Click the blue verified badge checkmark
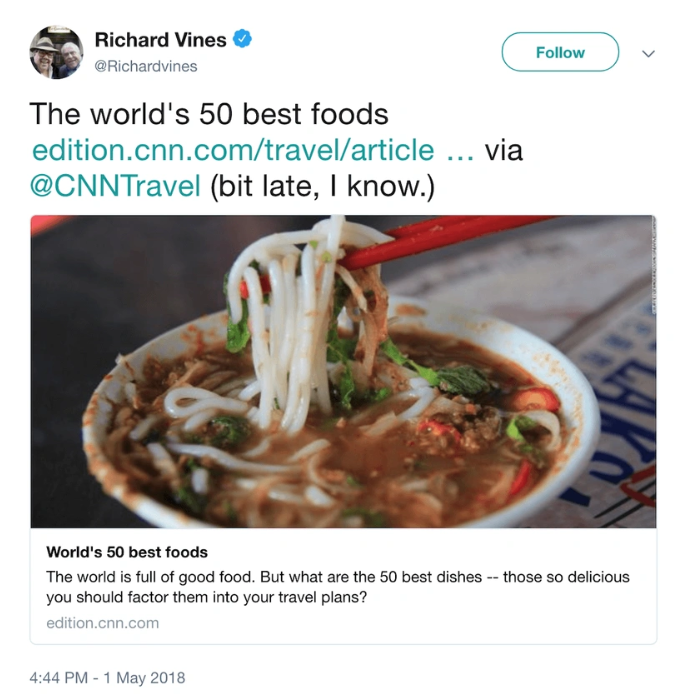Image resolution: width=686 pixels, height=694 pixels. [x=243, y=39]
